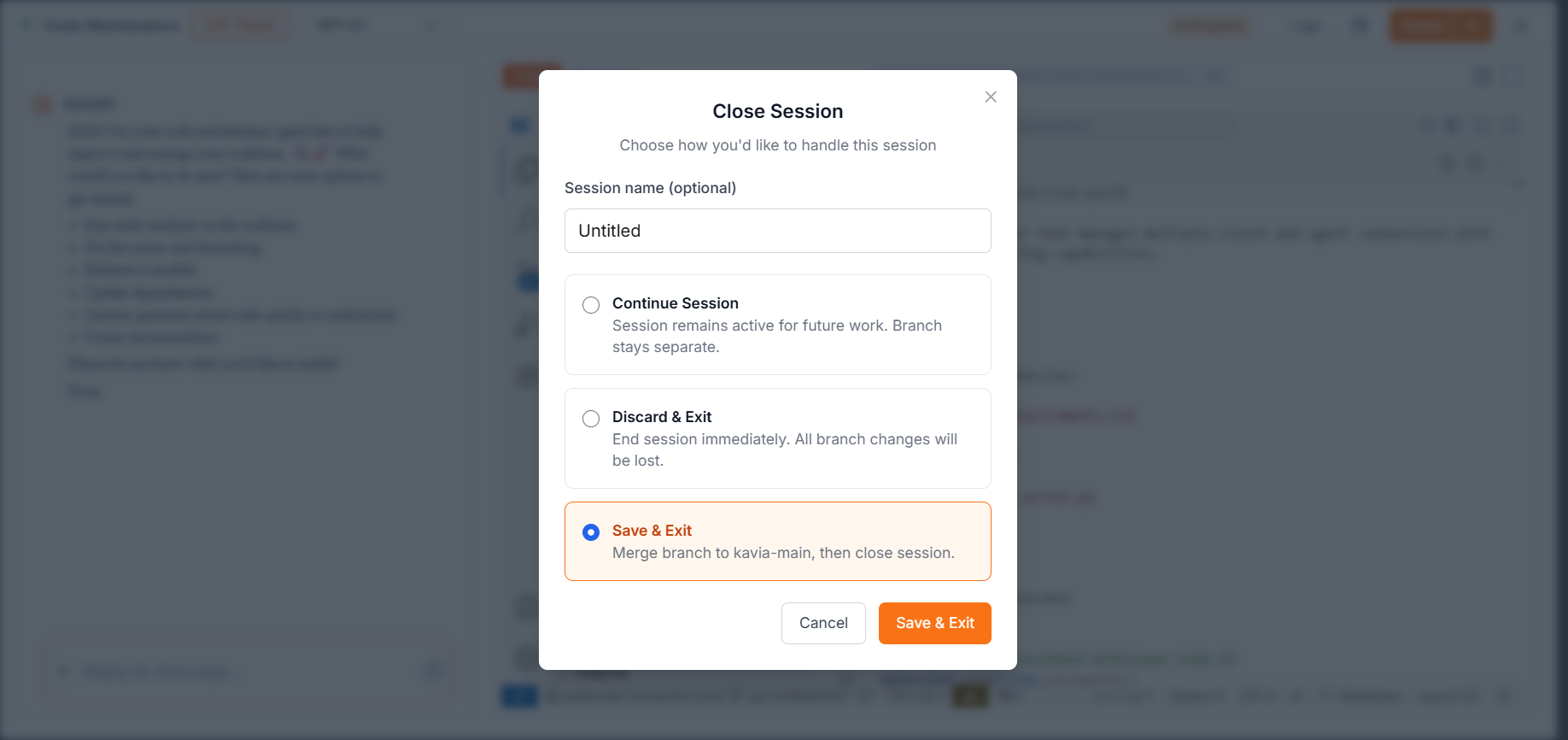Screen dimensions: 1568x740
Task: Click the olive badge in the bottom status bar
Action: pos(969,696)
